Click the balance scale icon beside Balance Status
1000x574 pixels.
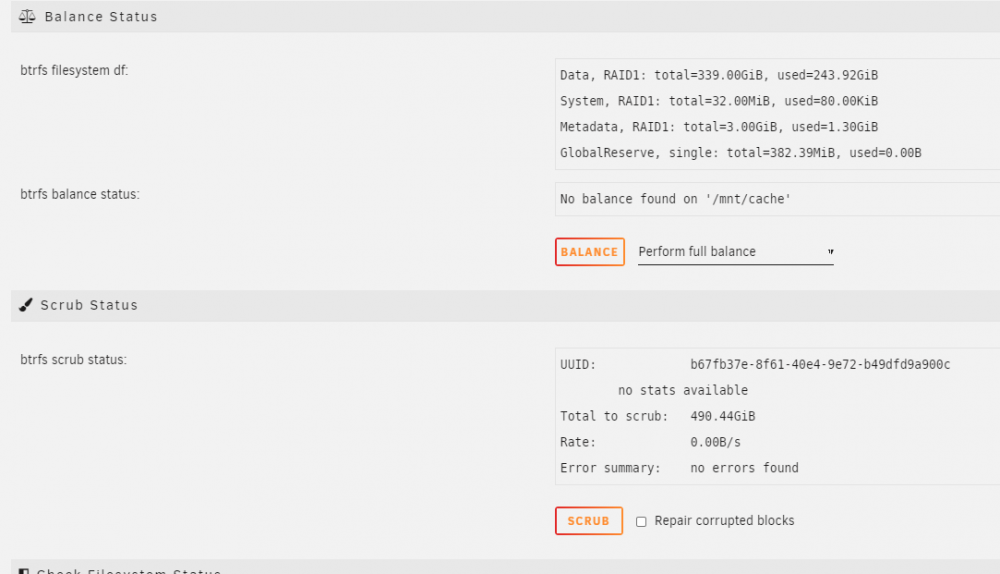pos(27,17)
